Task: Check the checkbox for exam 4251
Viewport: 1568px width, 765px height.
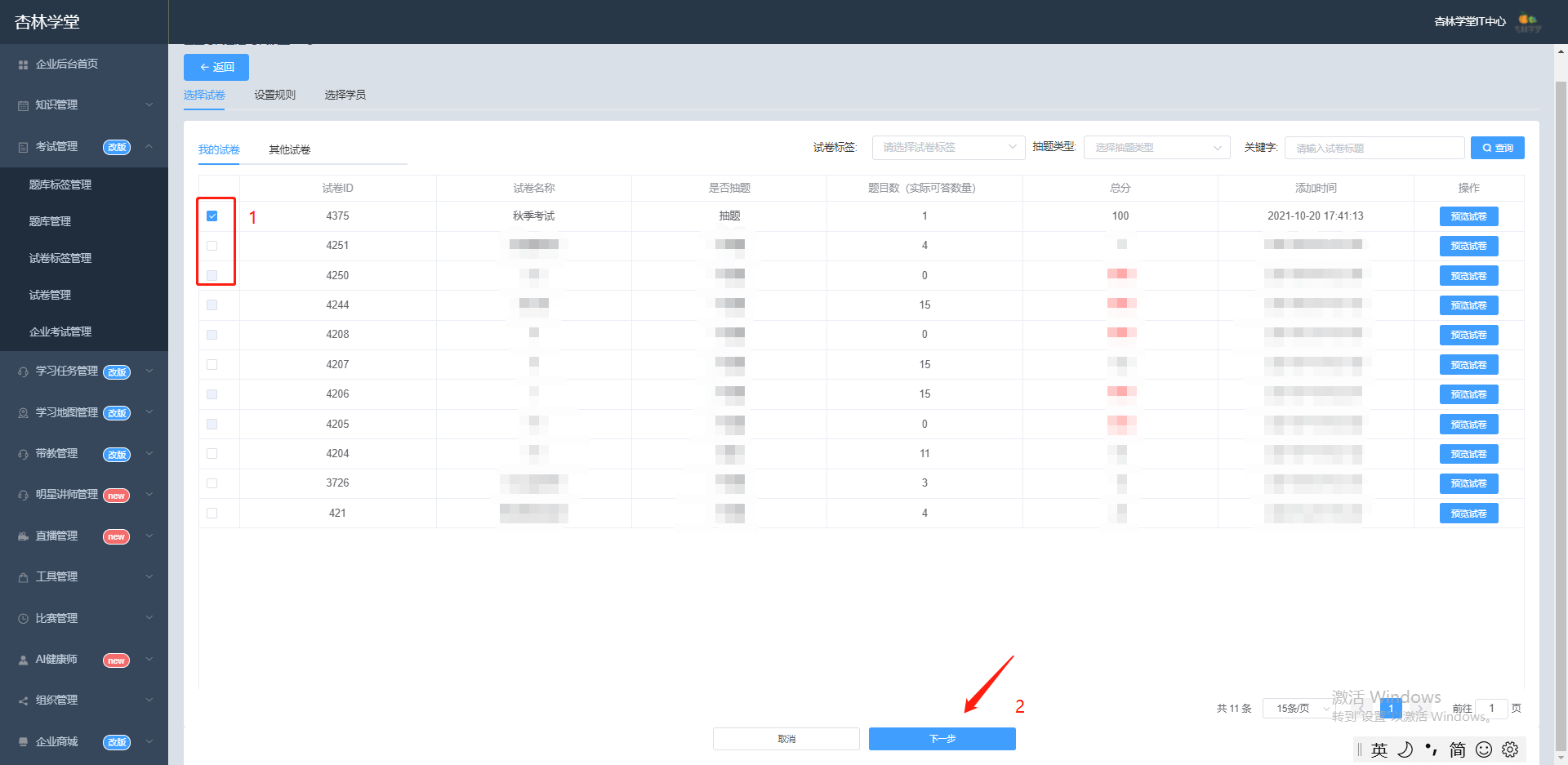Action: (212, 246)
